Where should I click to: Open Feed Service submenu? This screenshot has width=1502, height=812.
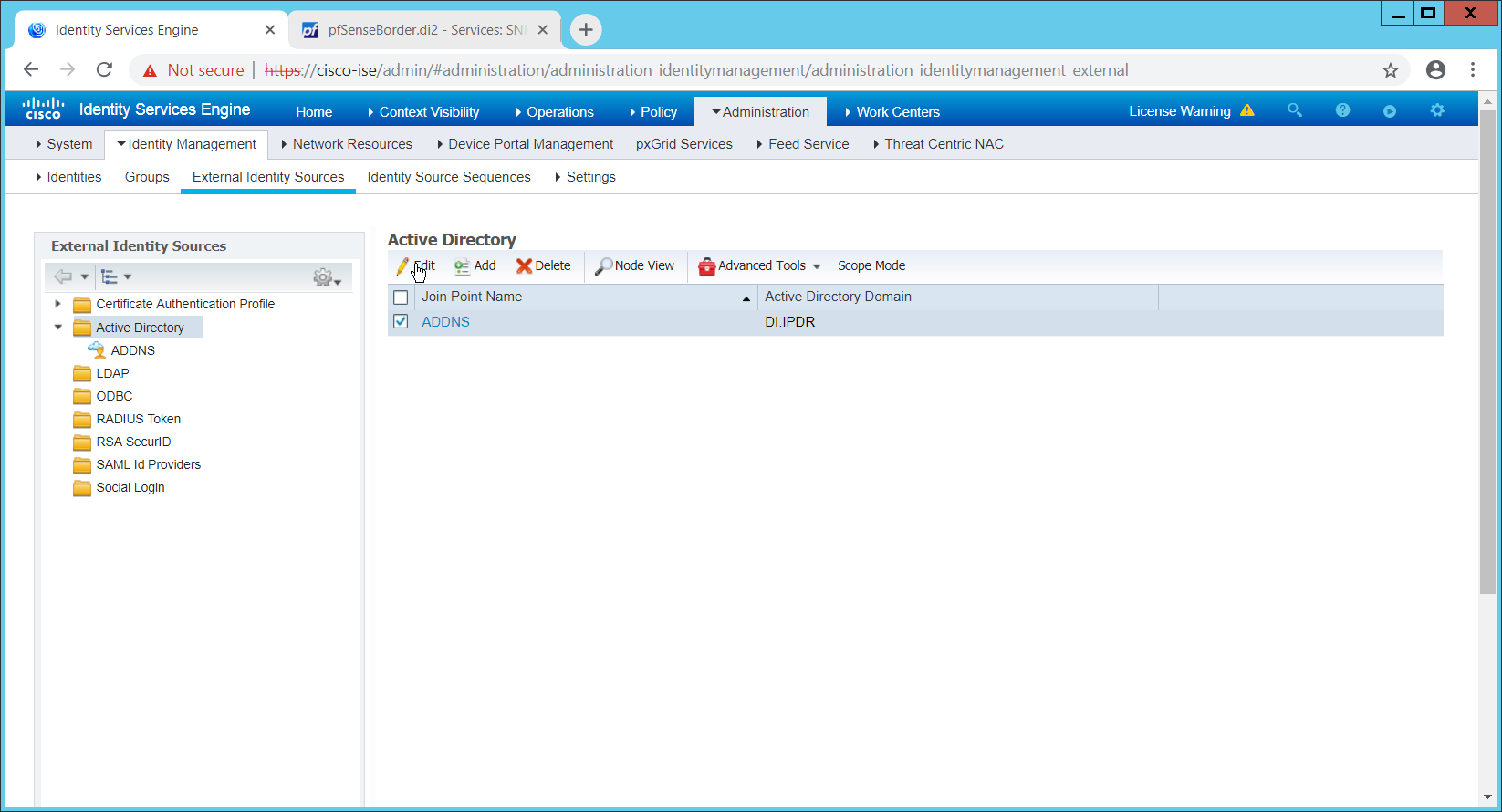coord(803,144)
